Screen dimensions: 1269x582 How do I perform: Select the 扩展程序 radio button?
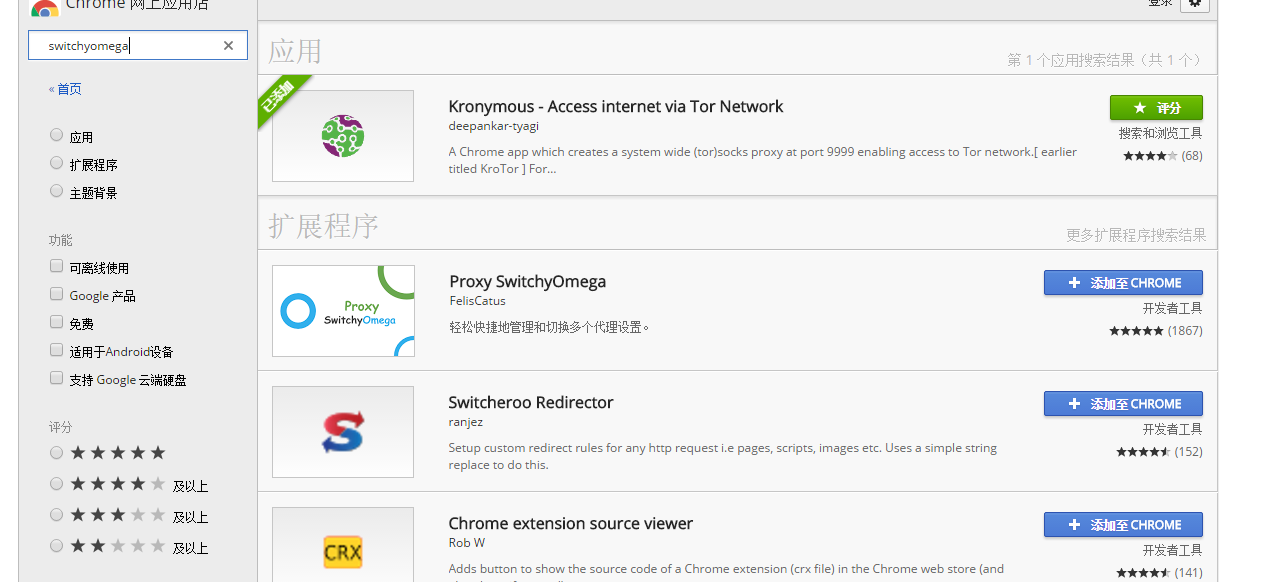click(57, 164)
